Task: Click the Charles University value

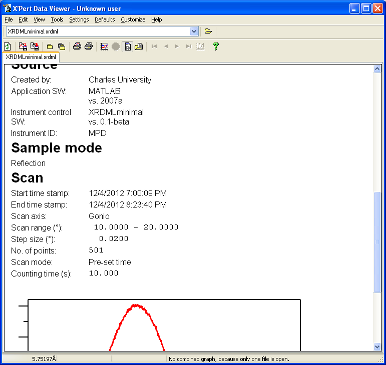Action: [120, 80]
